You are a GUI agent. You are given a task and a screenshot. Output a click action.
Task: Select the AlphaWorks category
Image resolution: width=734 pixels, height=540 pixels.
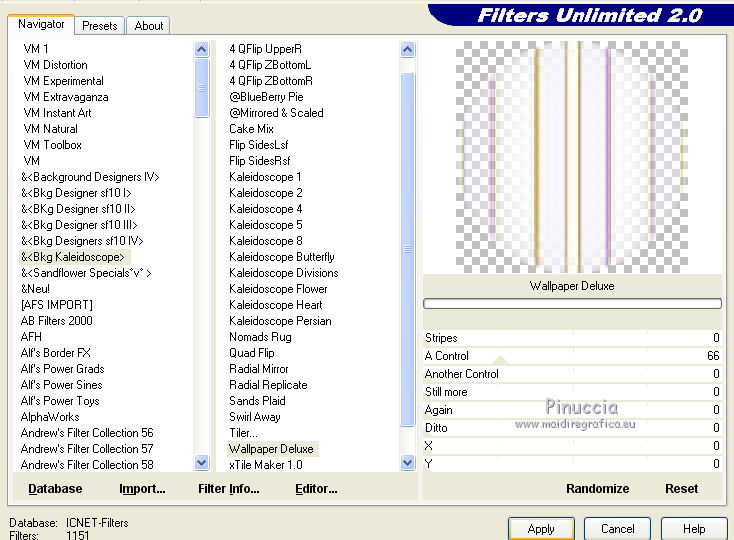[x=50, y=417]
